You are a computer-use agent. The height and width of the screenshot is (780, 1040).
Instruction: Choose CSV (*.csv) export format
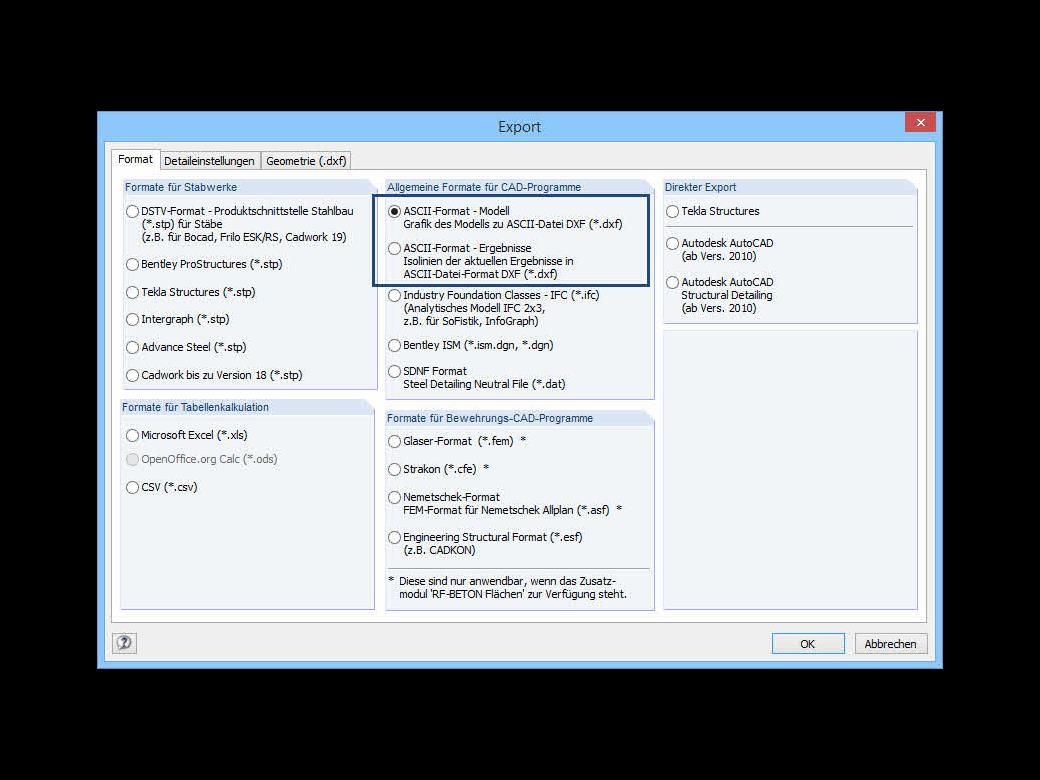coord(132,487)
